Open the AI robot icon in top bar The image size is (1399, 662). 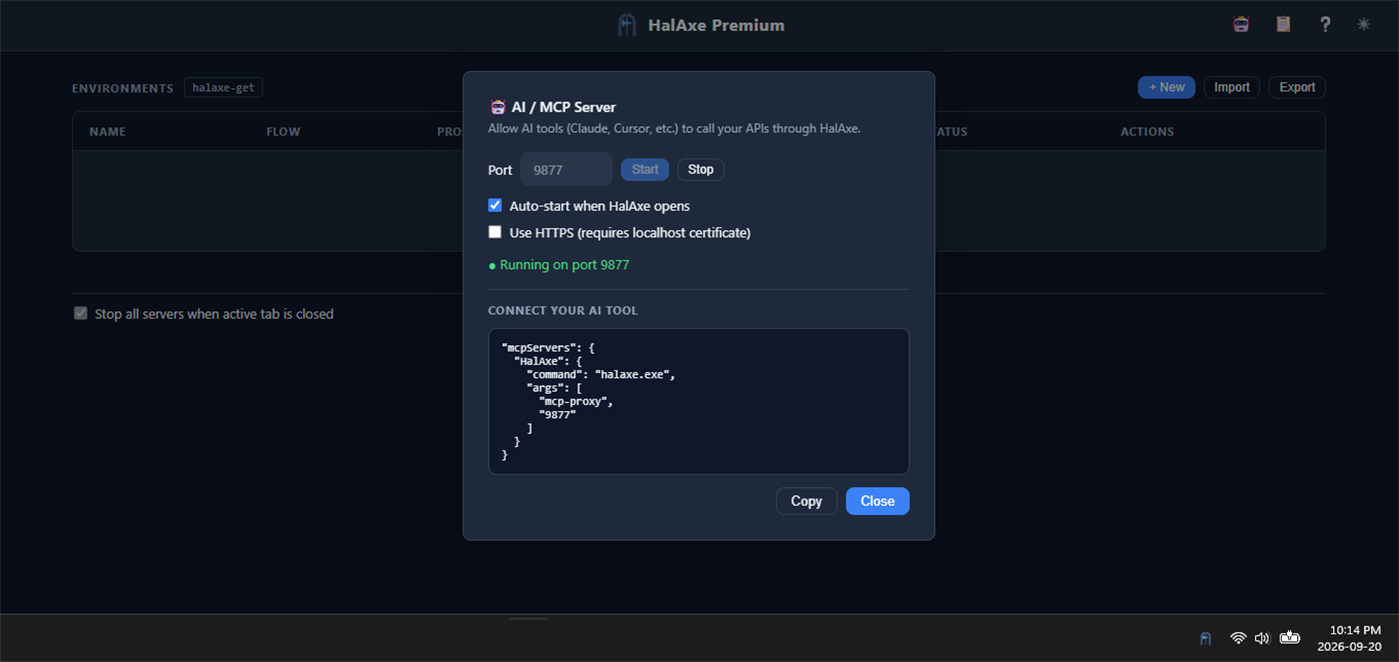click(x=1241, y=24)
